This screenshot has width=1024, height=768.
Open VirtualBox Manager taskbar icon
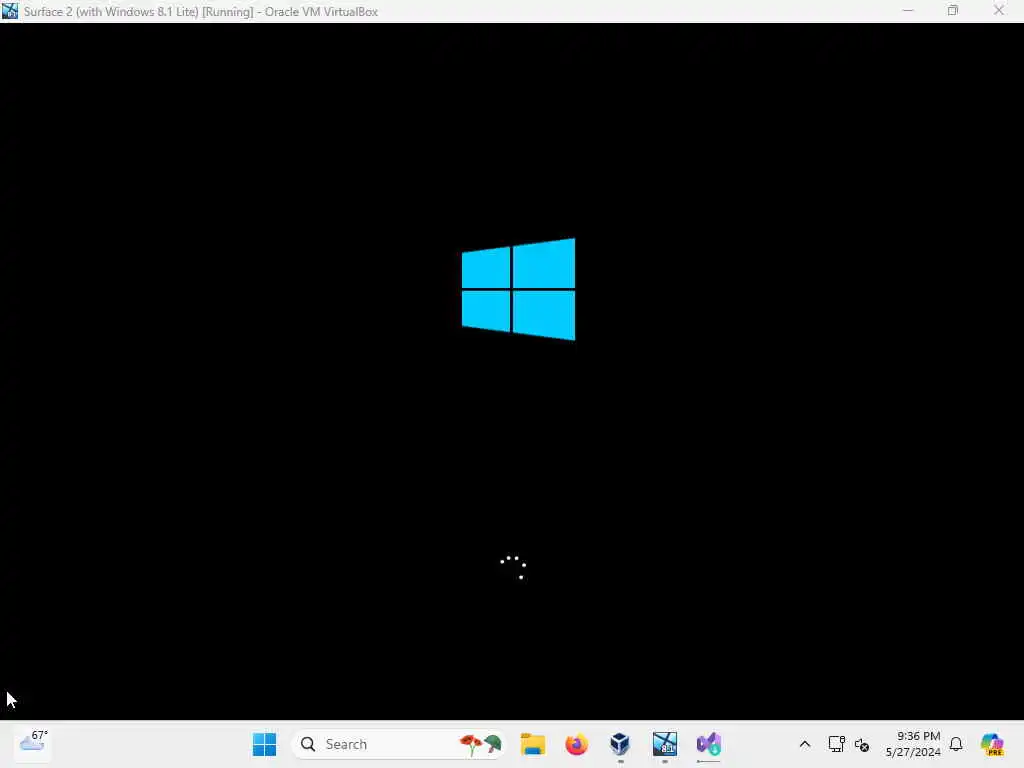(x=620, y=744)
